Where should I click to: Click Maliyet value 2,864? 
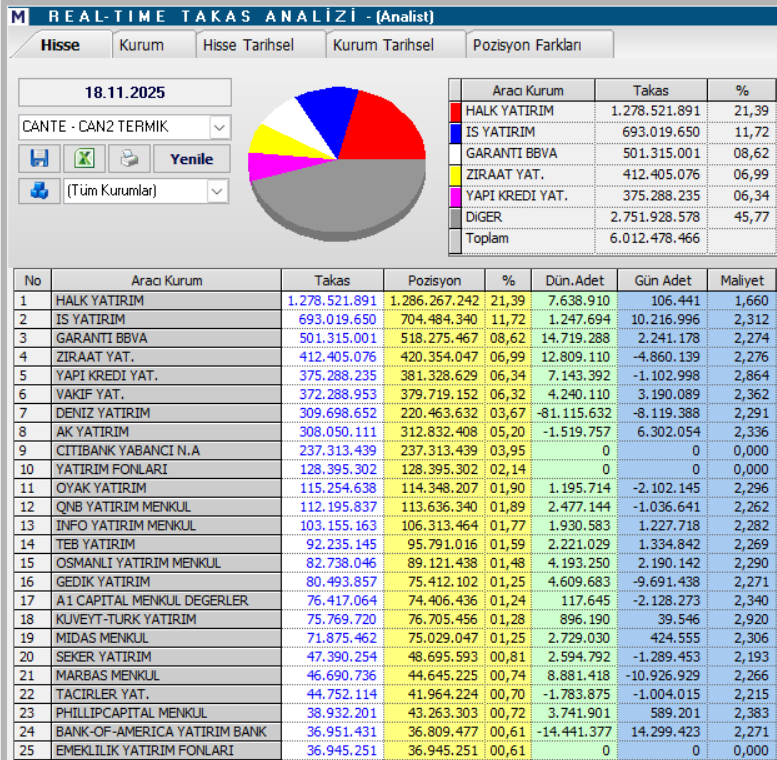pyautogui.click(x=751, y=376)
